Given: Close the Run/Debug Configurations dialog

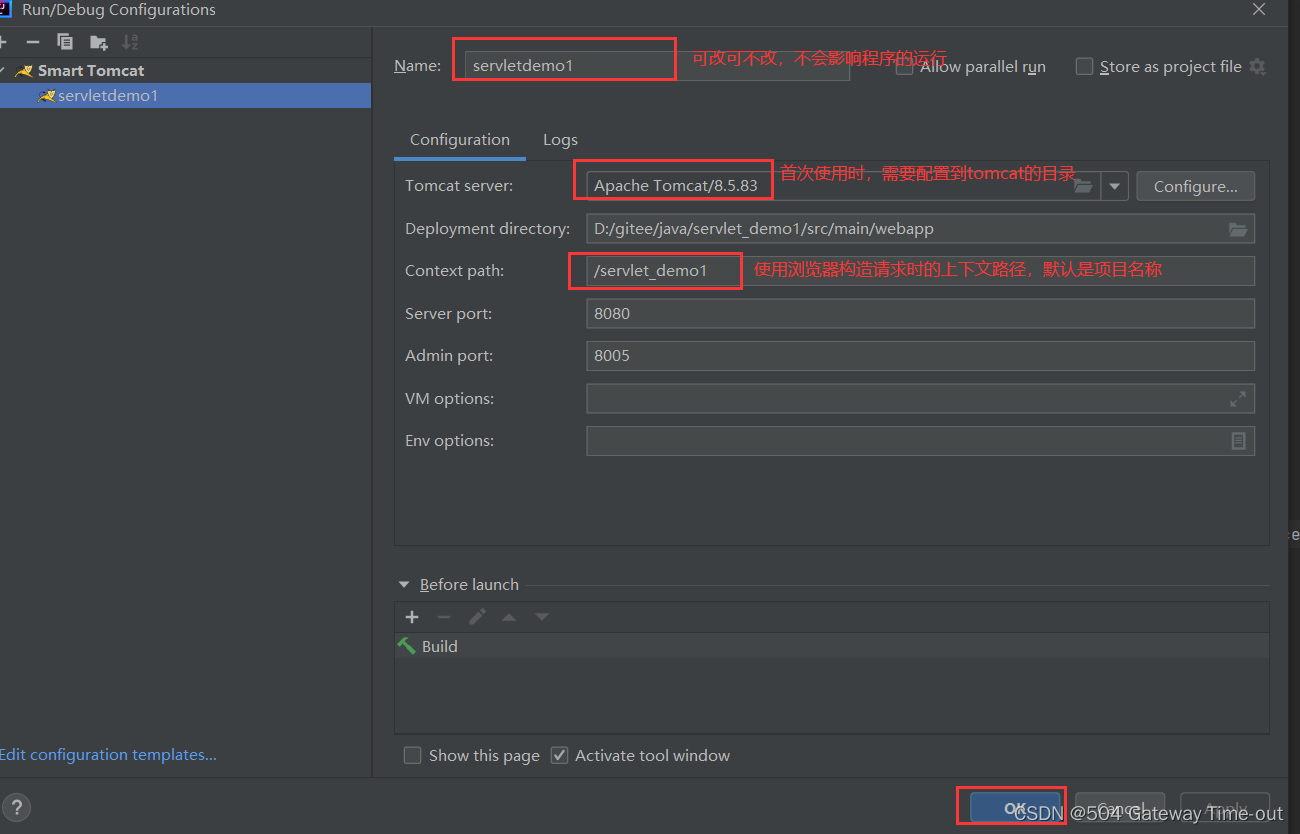Looking at the screenshot, I should pos(1259,9).
